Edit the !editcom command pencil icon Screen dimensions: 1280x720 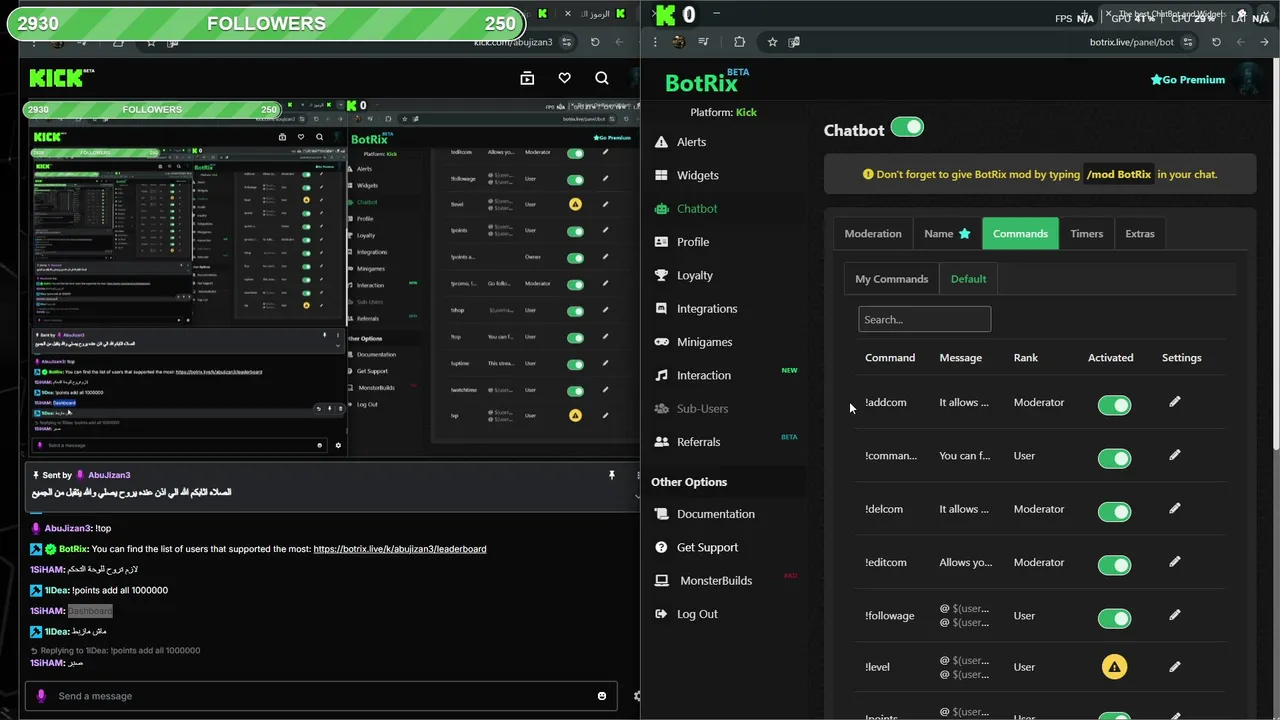(x=1175, y=562)
